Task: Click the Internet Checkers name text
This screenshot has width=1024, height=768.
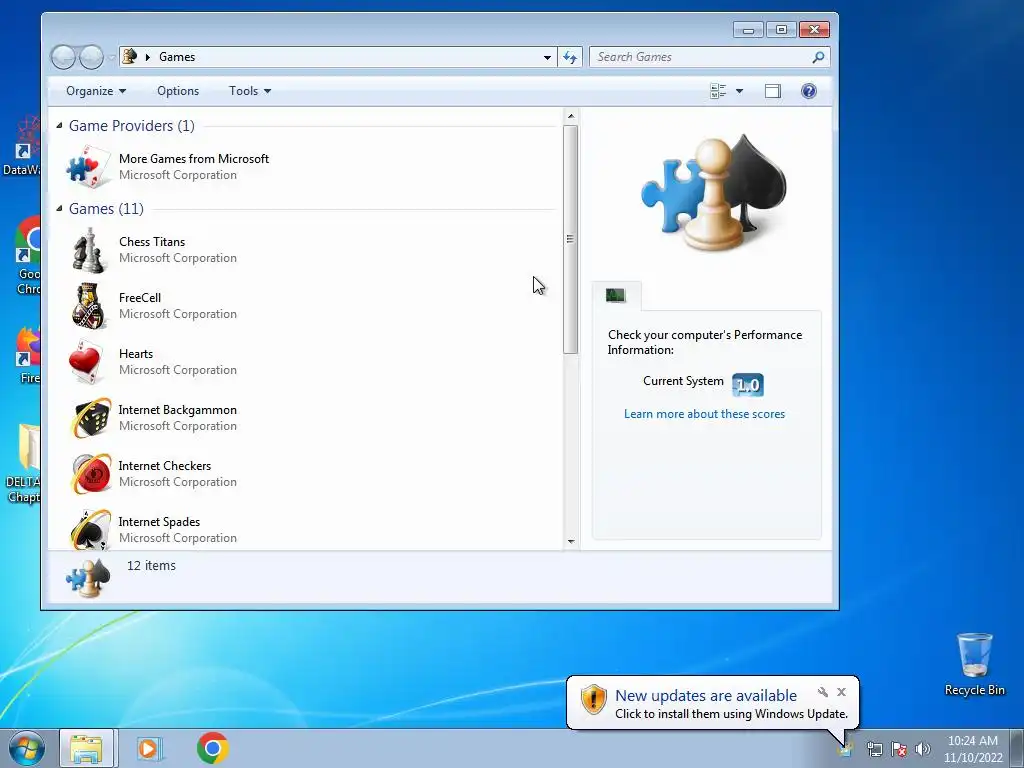Action: [165, 466]
